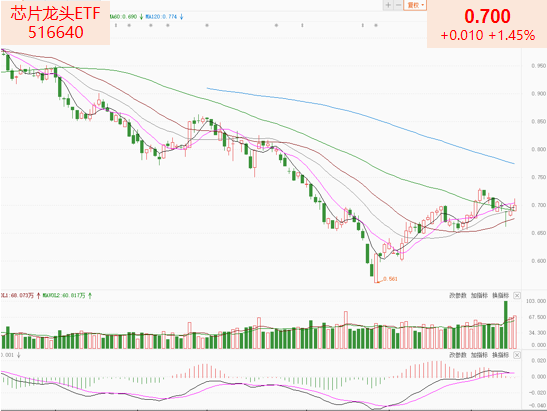The width and height of the screenshot is (547, 411).
Task: Close the volume indicator panel
Action: click(x=517, y=296)
